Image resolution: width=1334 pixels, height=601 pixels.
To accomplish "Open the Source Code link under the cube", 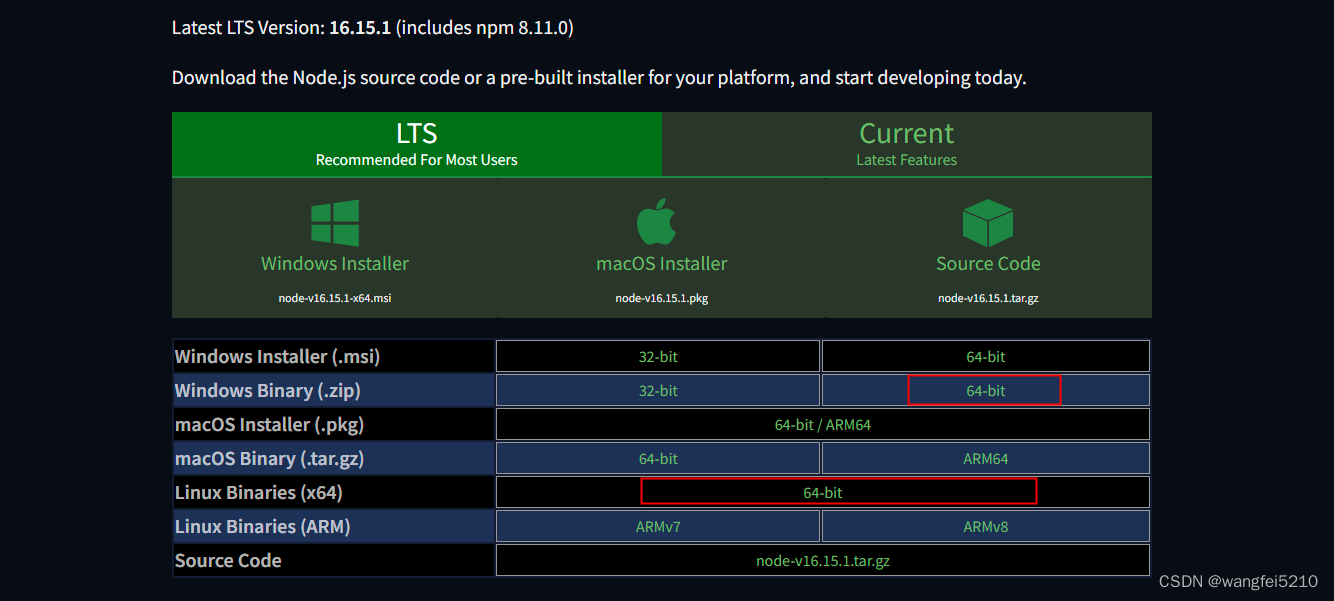I will [x=988, y=264].
